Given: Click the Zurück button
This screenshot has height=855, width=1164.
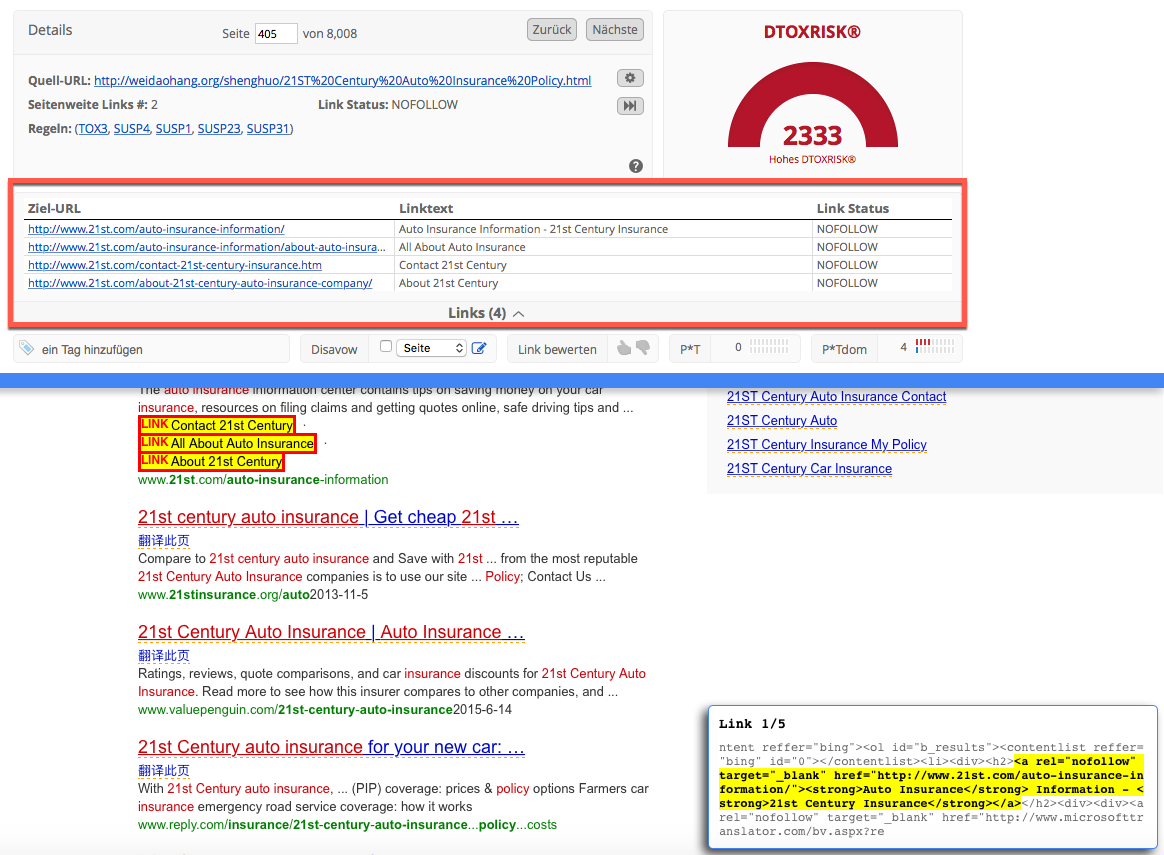Looking at the screenshot, I should (552, 30).
